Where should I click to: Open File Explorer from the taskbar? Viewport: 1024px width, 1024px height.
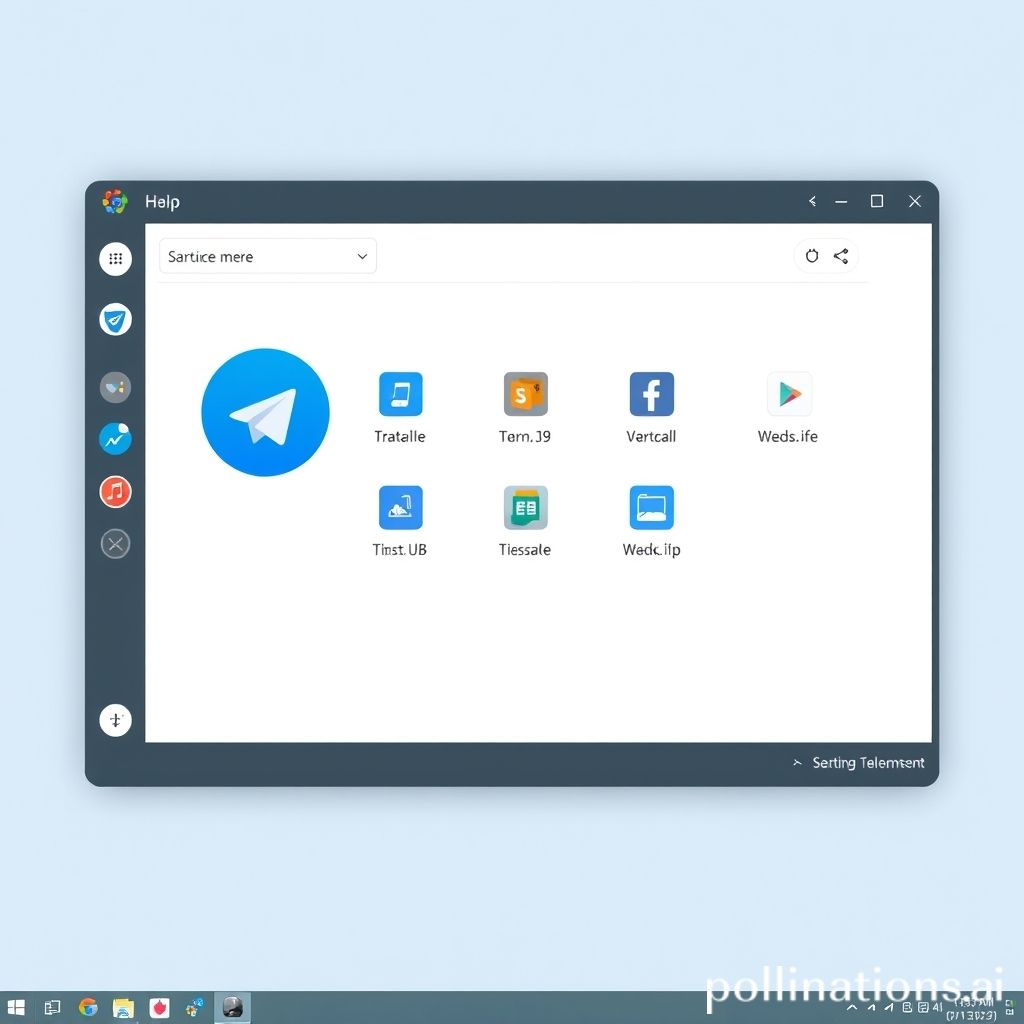pos(123,1008)
